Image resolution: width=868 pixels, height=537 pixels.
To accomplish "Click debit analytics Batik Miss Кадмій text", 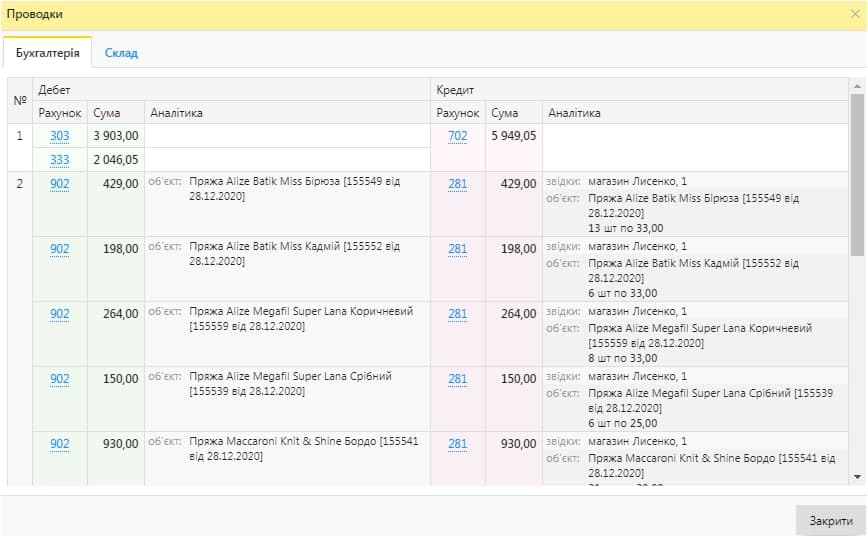I will click(x=294, y=254).
